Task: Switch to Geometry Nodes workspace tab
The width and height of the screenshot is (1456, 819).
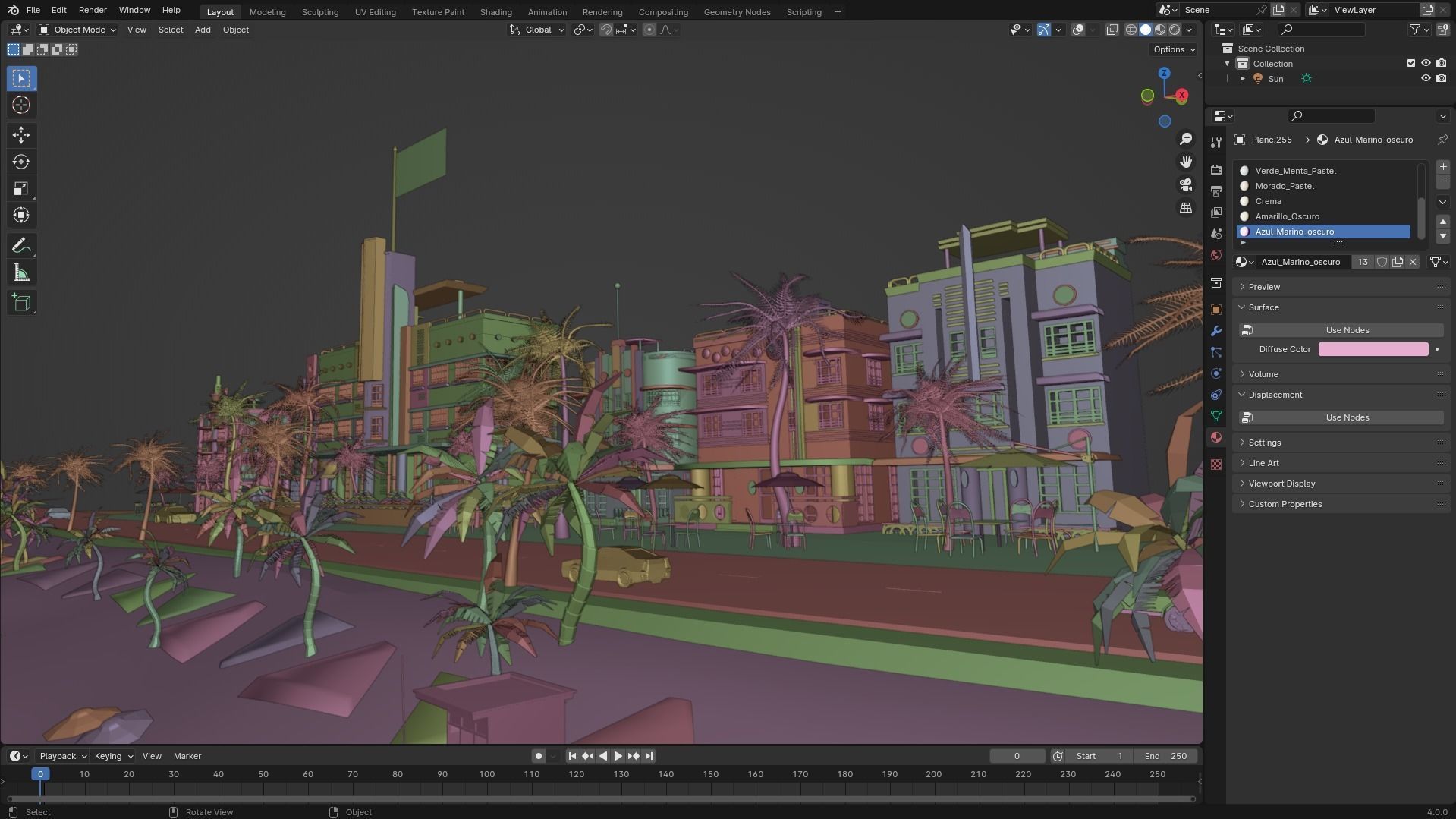Action: pos(737,12)
